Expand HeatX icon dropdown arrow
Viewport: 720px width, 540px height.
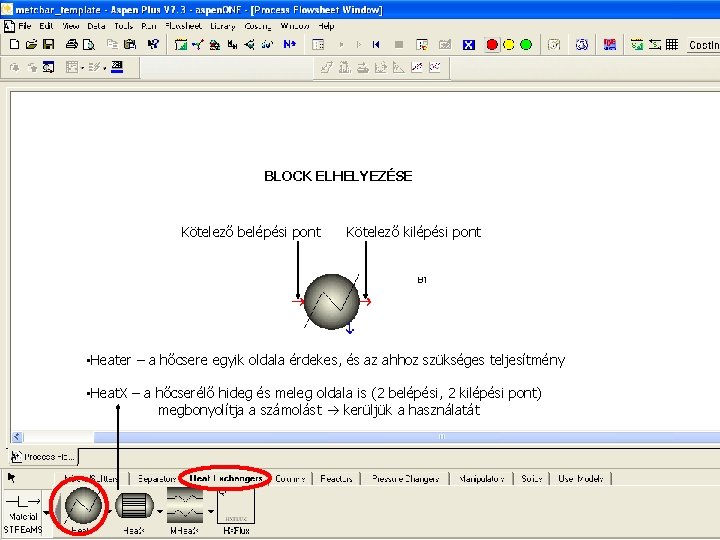[159, 511]
